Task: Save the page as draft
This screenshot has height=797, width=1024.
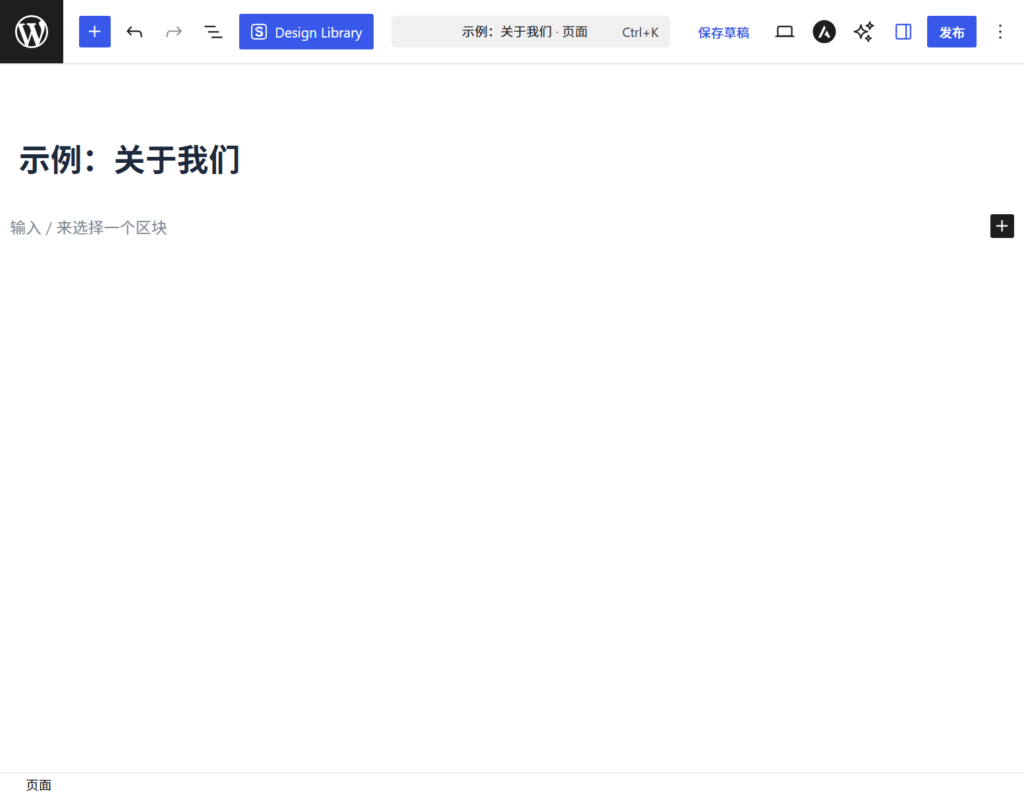Action: 723,32
